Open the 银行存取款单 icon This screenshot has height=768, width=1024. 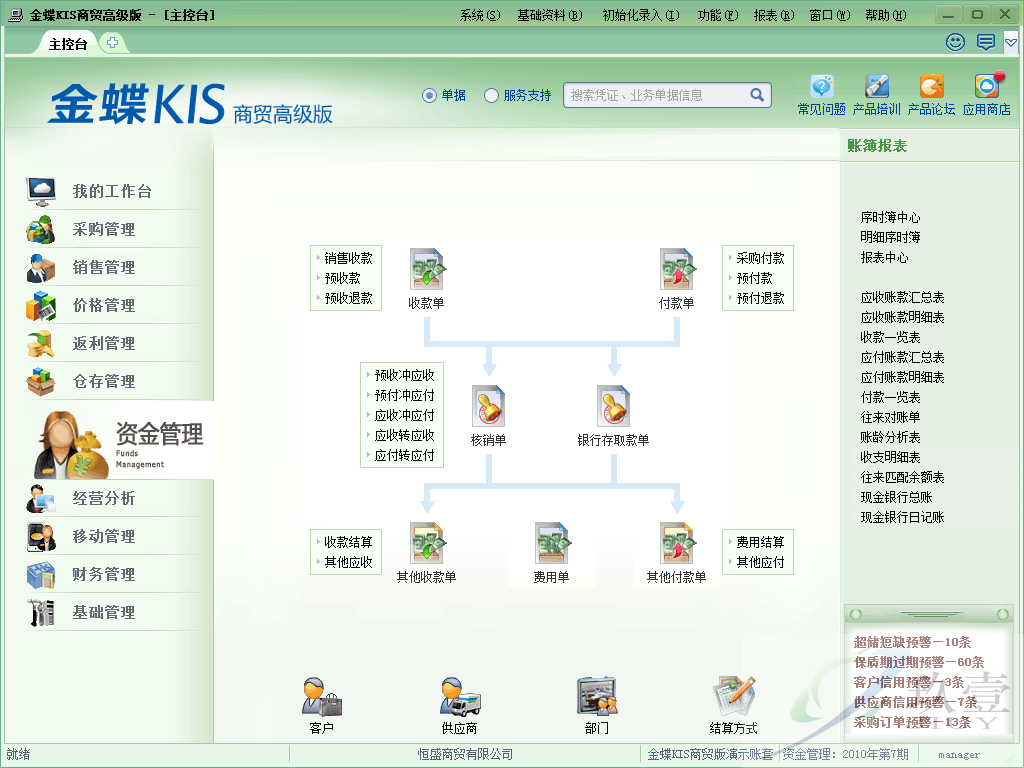613,406
